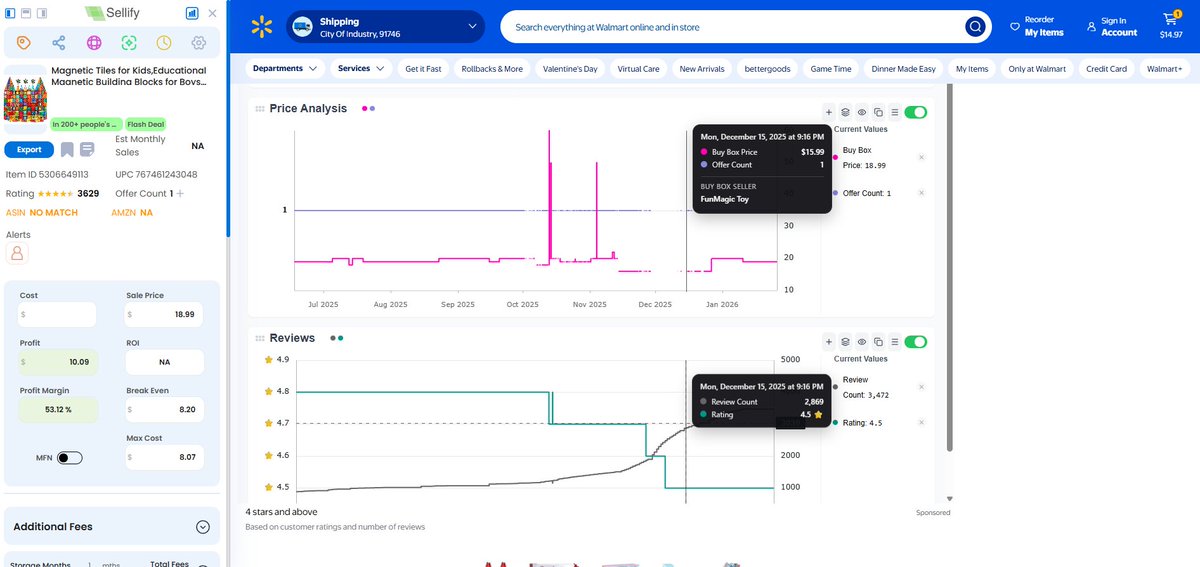Click the Sellify price tag icon

click(x=24, y=43)
